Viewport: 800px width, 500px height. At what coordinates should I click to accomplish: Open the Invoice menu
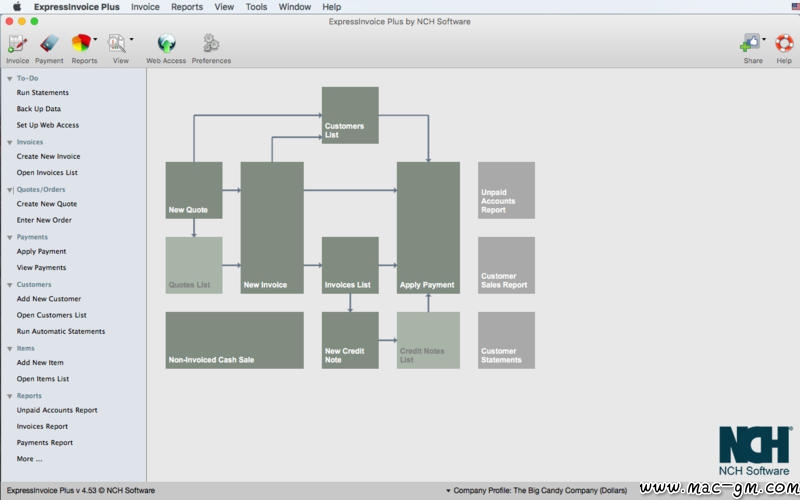pos(145,7)
